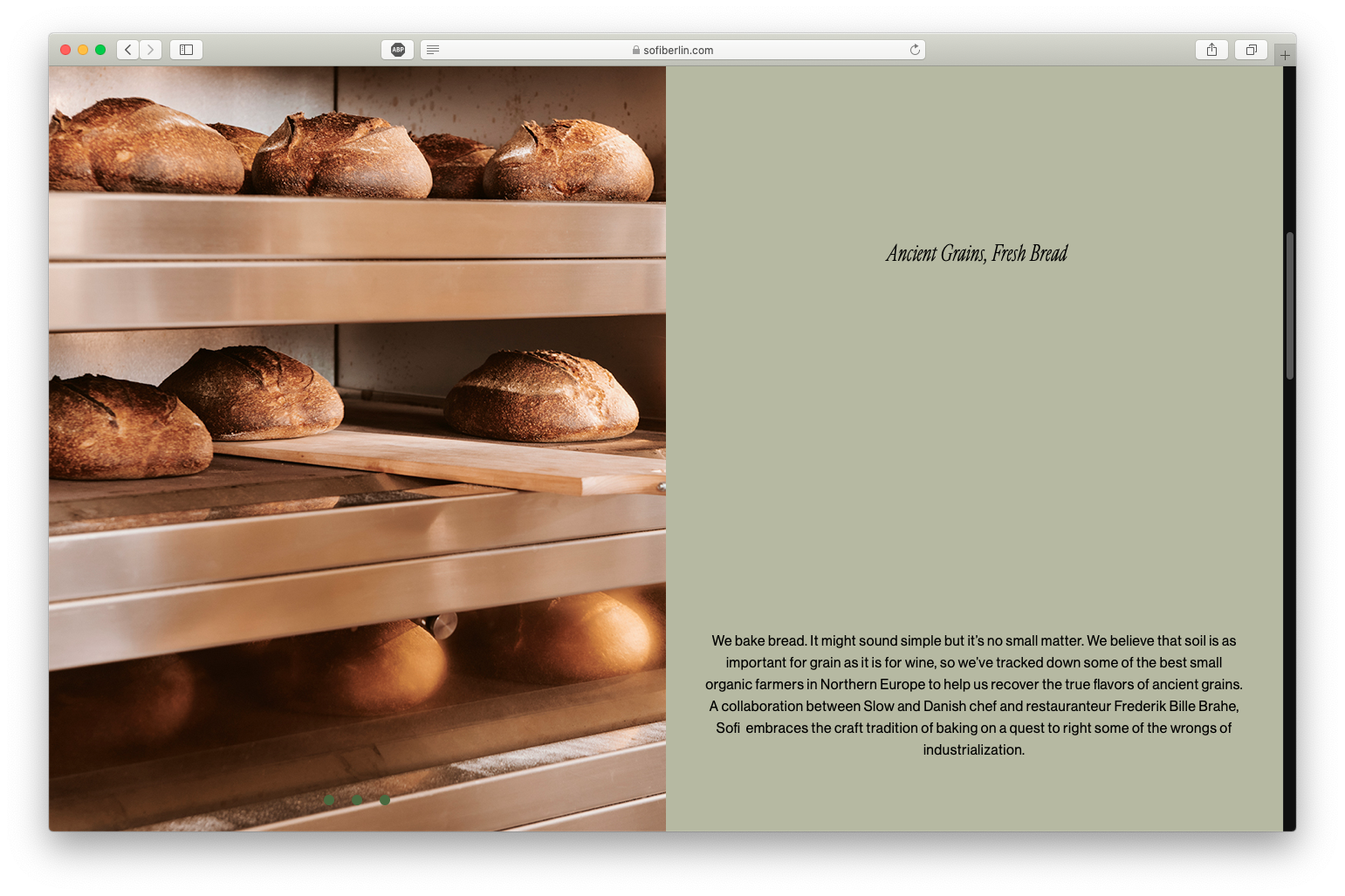This screenshot has height=896, width=1345.
Task: Open a new tab with plus button
Action: point(1285,55)
